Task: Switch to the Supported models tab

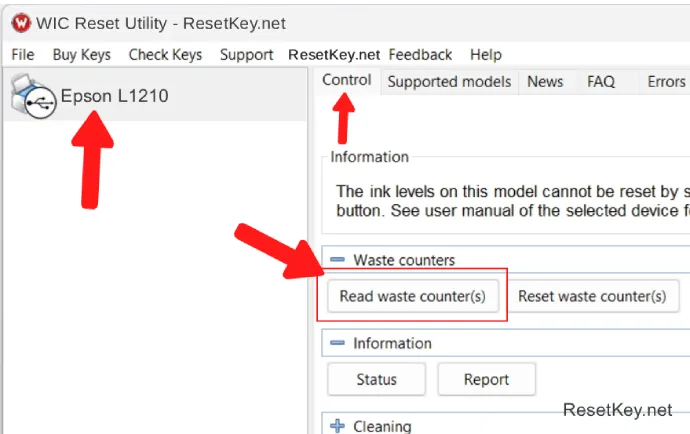Action: 449,82
